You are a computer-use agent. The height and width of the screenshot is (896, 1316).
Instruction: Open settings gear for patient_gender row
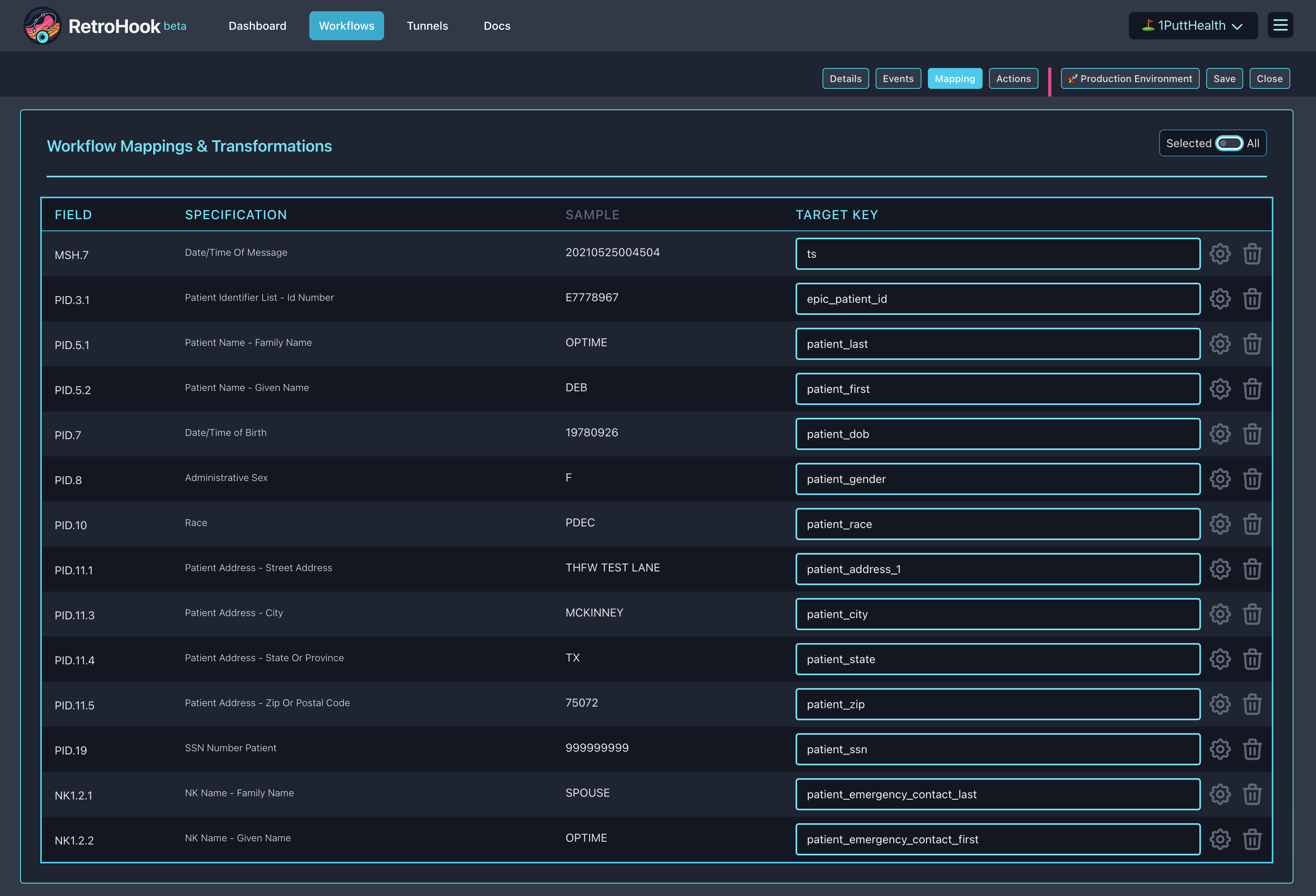click(x=1220, y=479)
